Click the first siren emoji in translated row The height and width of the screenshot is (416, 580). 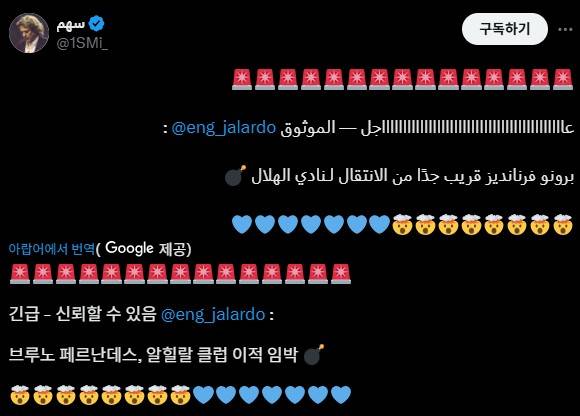[x=20, y=274]
